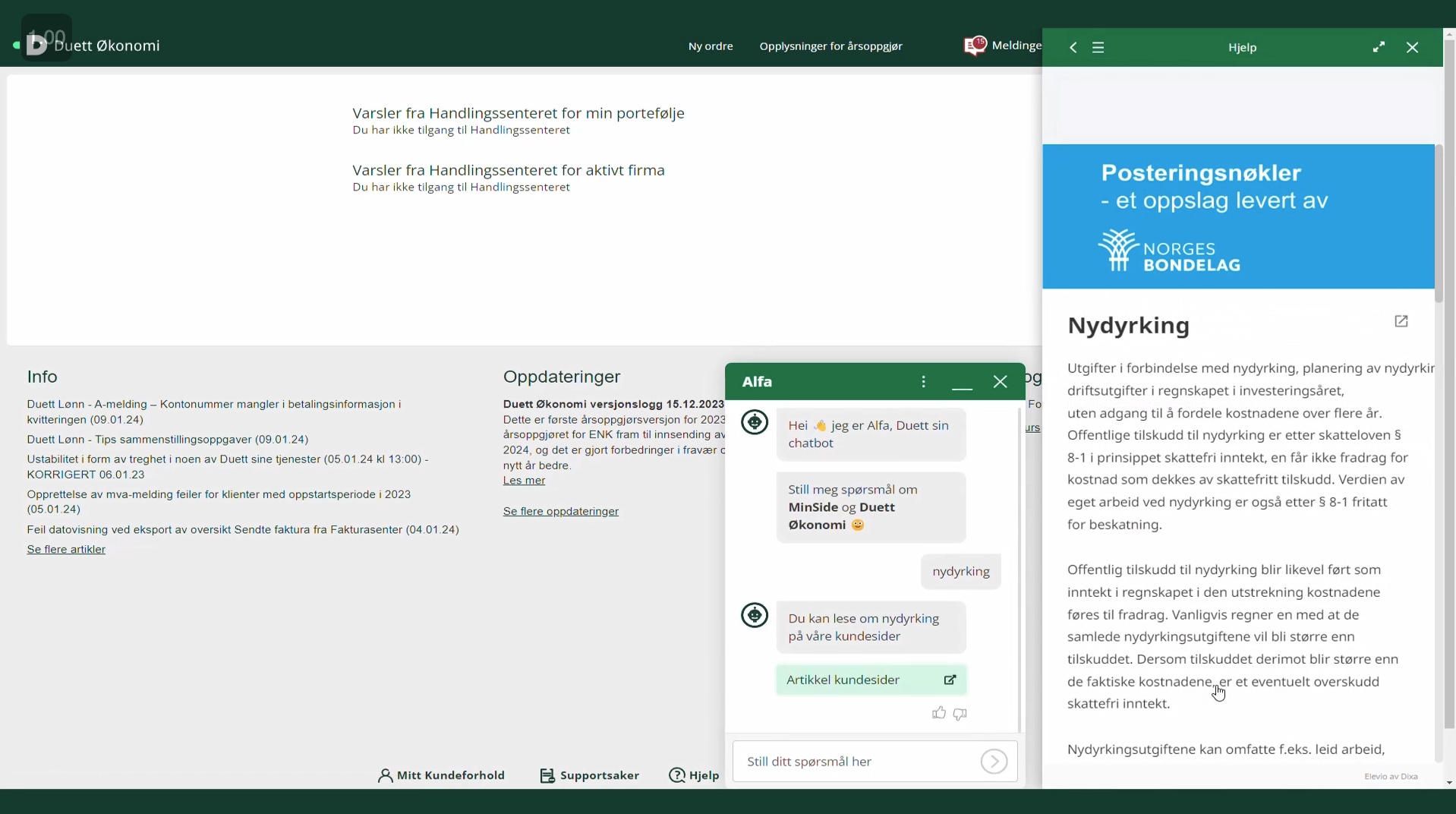Click the Duett Økonomi logo icon
The height and width of the screenshot is (814, 1456).
pos(36,45)
